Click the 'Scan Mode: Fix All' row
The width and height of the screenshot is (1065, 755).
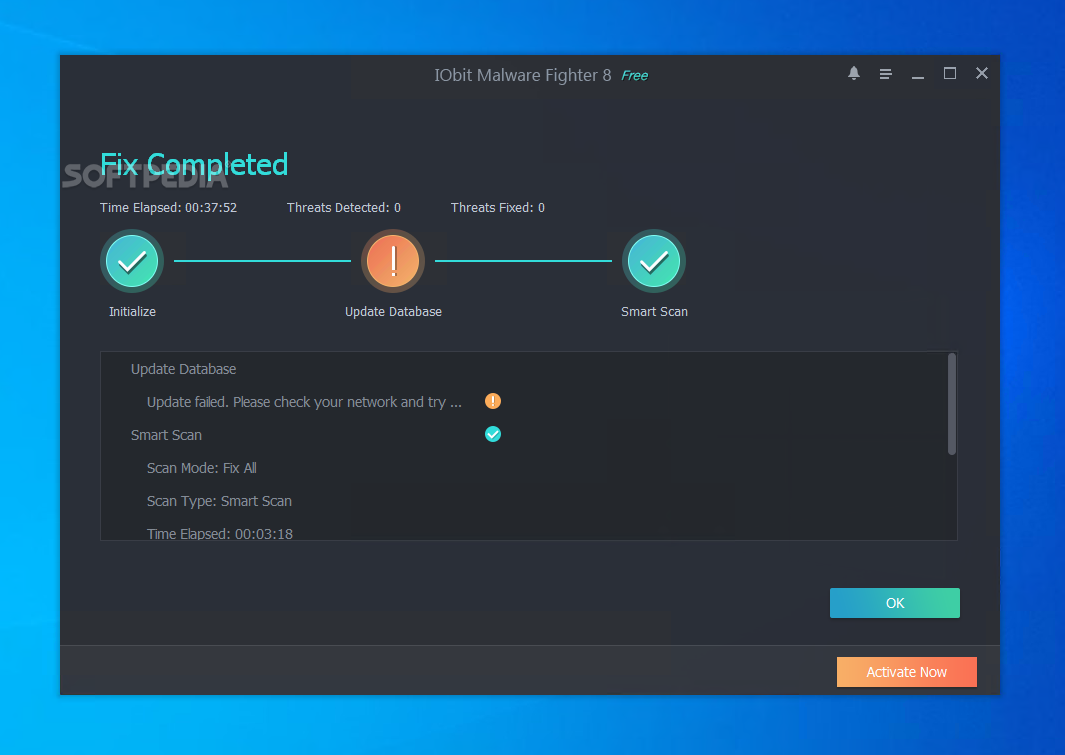click(x=202, y=468)
